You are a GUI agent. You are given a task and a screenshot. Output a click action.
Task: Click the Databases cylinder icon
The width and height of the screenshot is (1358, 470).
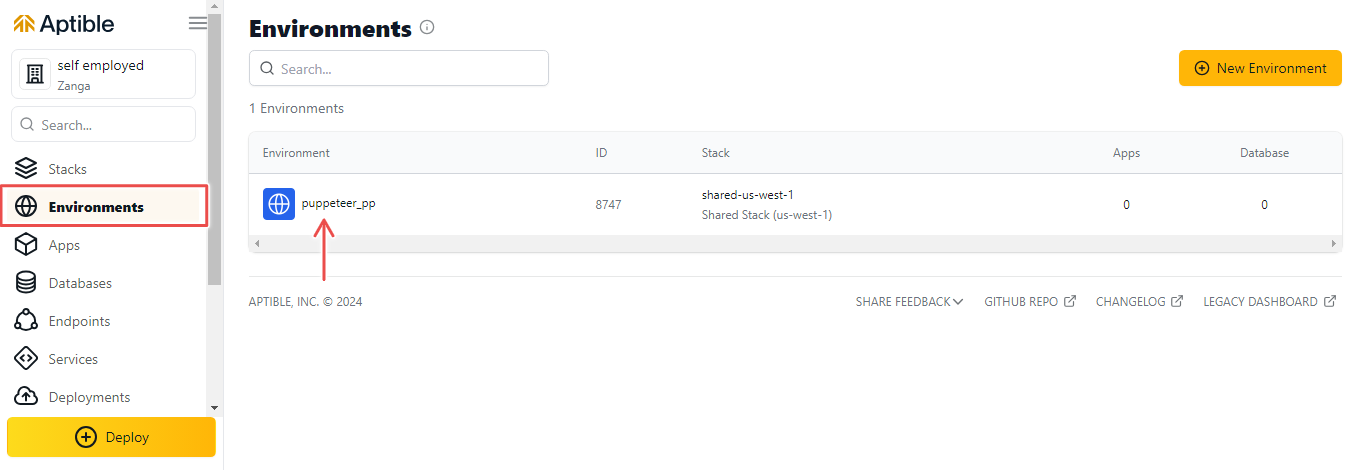27,283
